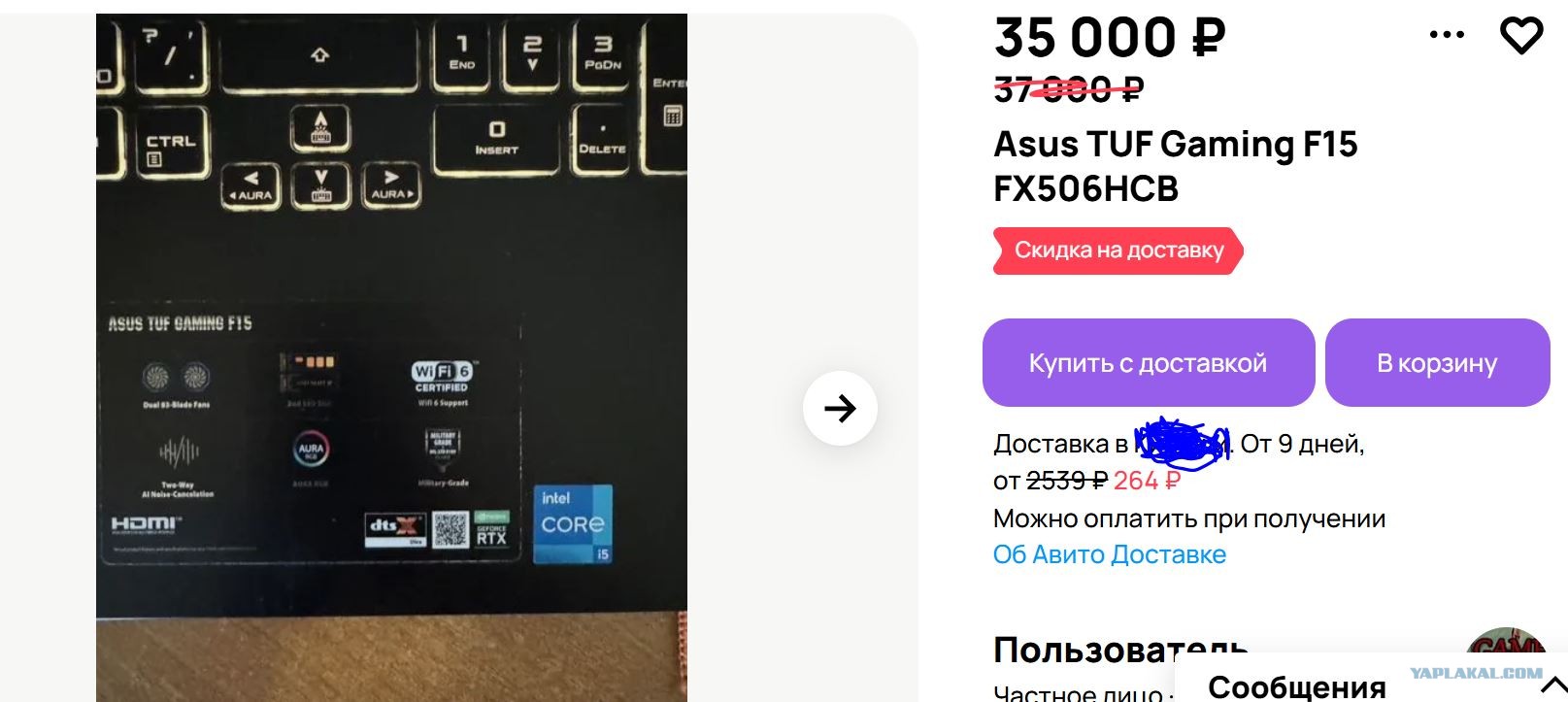Click the crossed-out 37 000 ₽ price
This screenshot has height=702, width=1568.
pos(1069,90)
